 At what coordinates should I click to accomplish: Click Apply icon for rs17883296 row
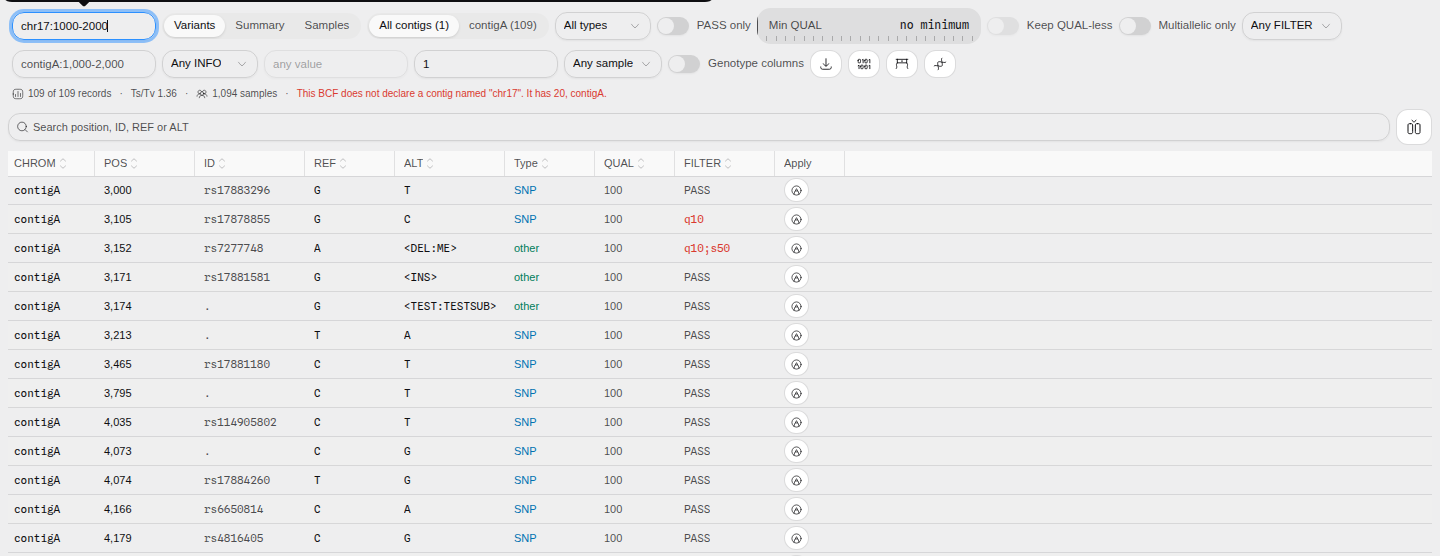(x=796, y=190)
